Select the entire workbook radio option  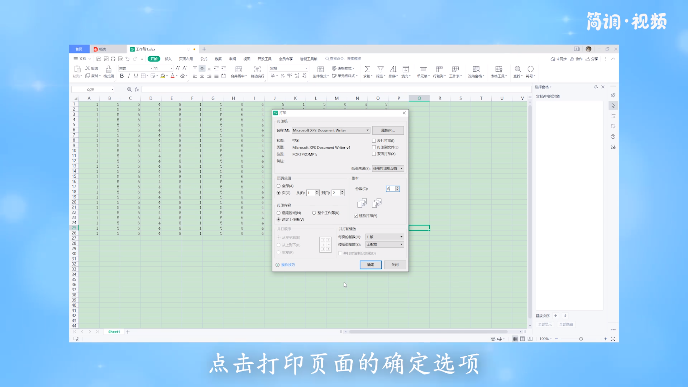(x=314, y=213)
